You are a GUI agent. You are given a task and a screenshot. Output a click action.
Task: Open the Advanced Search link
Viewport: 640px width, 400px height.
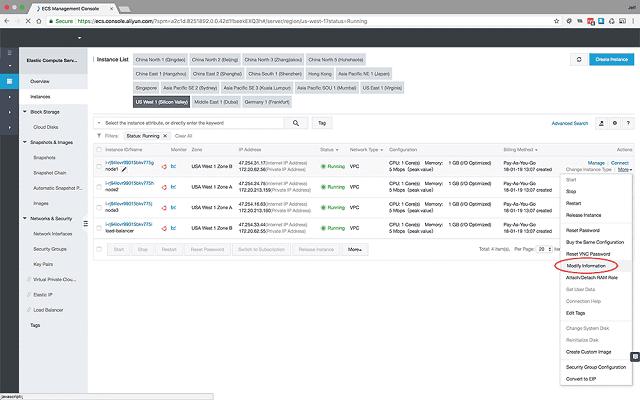(x=568, y=122)
